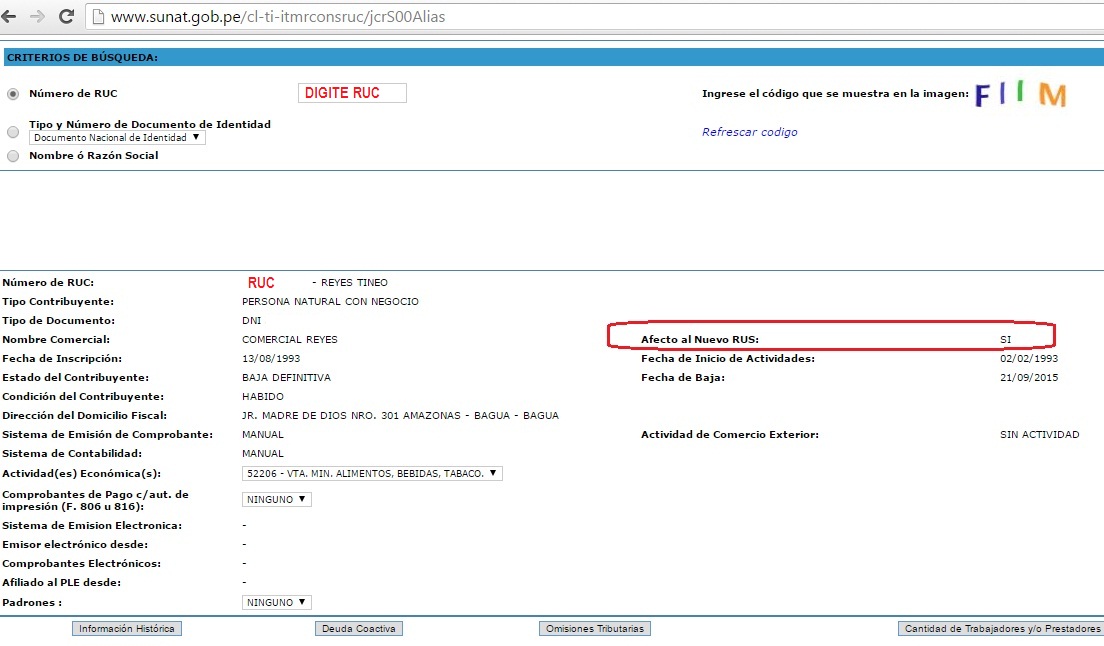Screen dimensions: 1104x646
Task: Open Información Histórica
Action: (x=127, y=628)
